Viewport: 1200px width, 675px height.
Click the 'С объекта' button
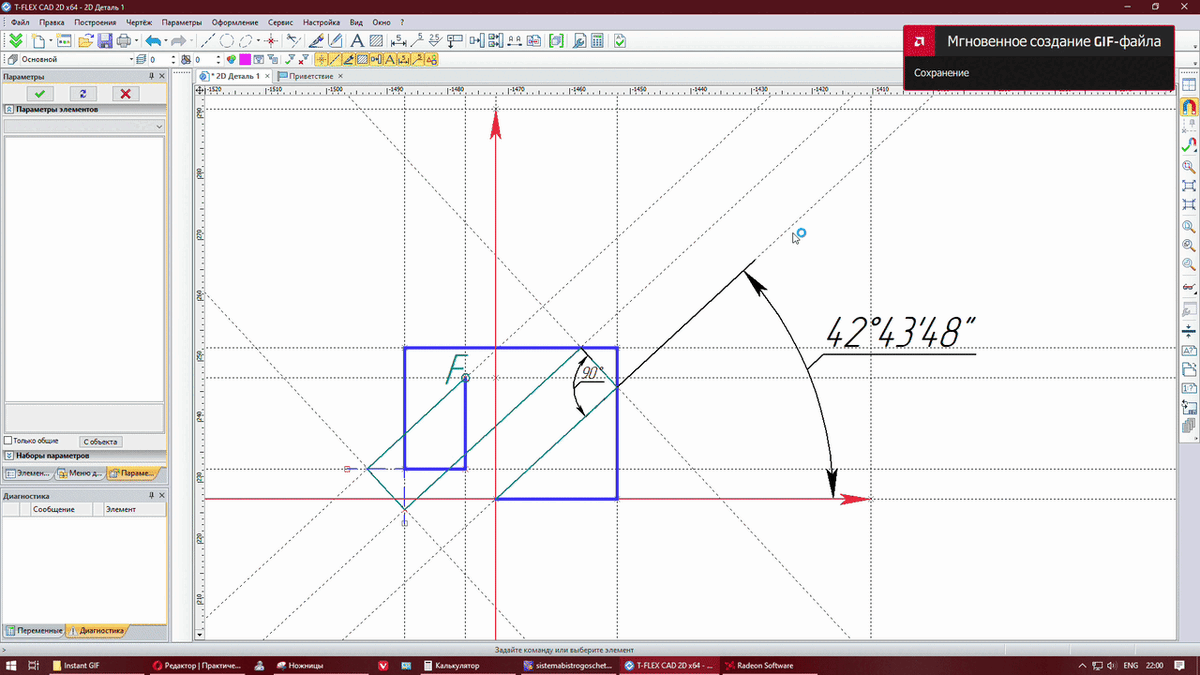click(x=101, y=441)
